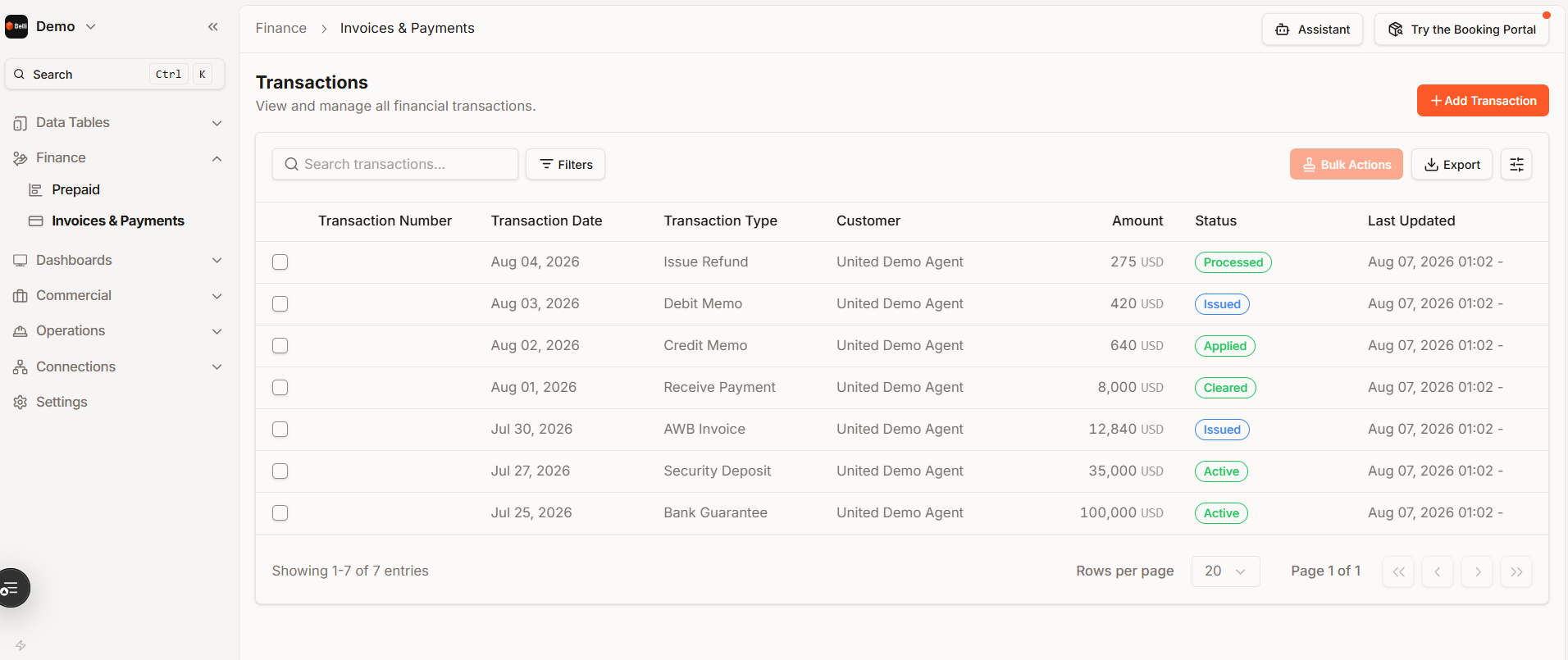This screenshot has width=1568, height=660.
Task: Select the Debit Memo row checkbox
Action: (280, 304)
